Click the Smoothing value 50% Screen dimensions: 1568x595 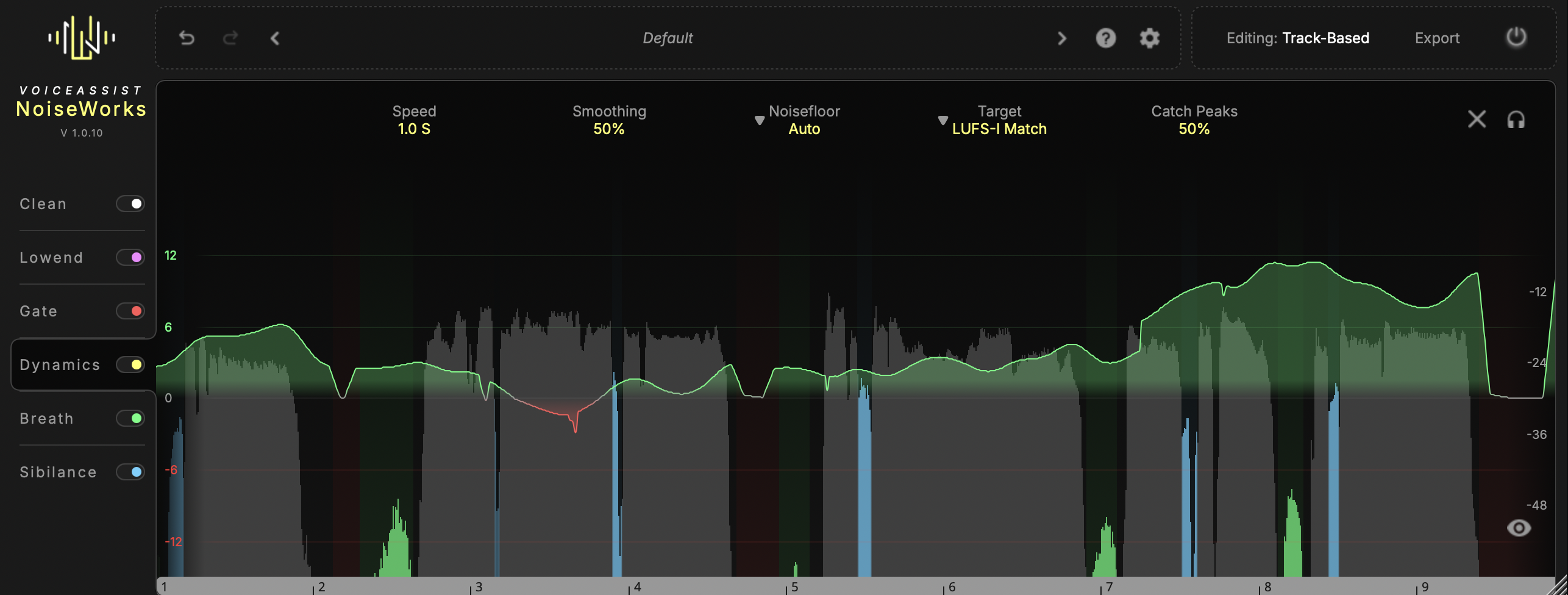(x=609, y=129)
